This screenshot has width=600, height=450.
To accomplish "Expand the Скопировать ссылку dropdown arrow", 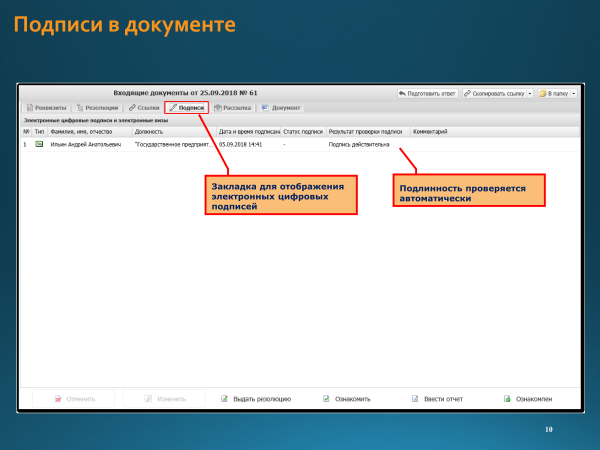I will pos(529,93).
